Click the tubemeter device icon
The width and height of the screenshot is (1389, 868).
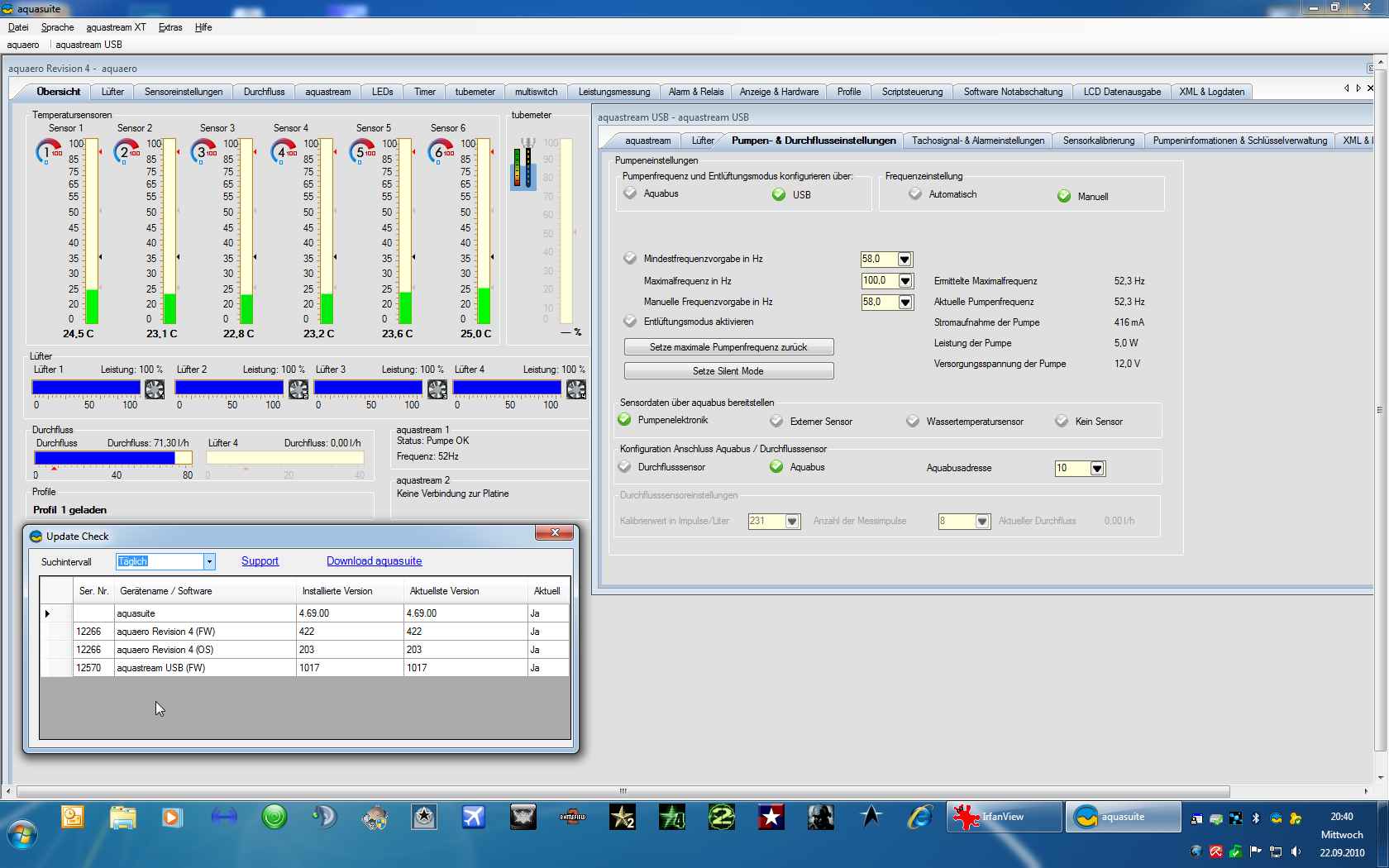click(x=523, y=164)
